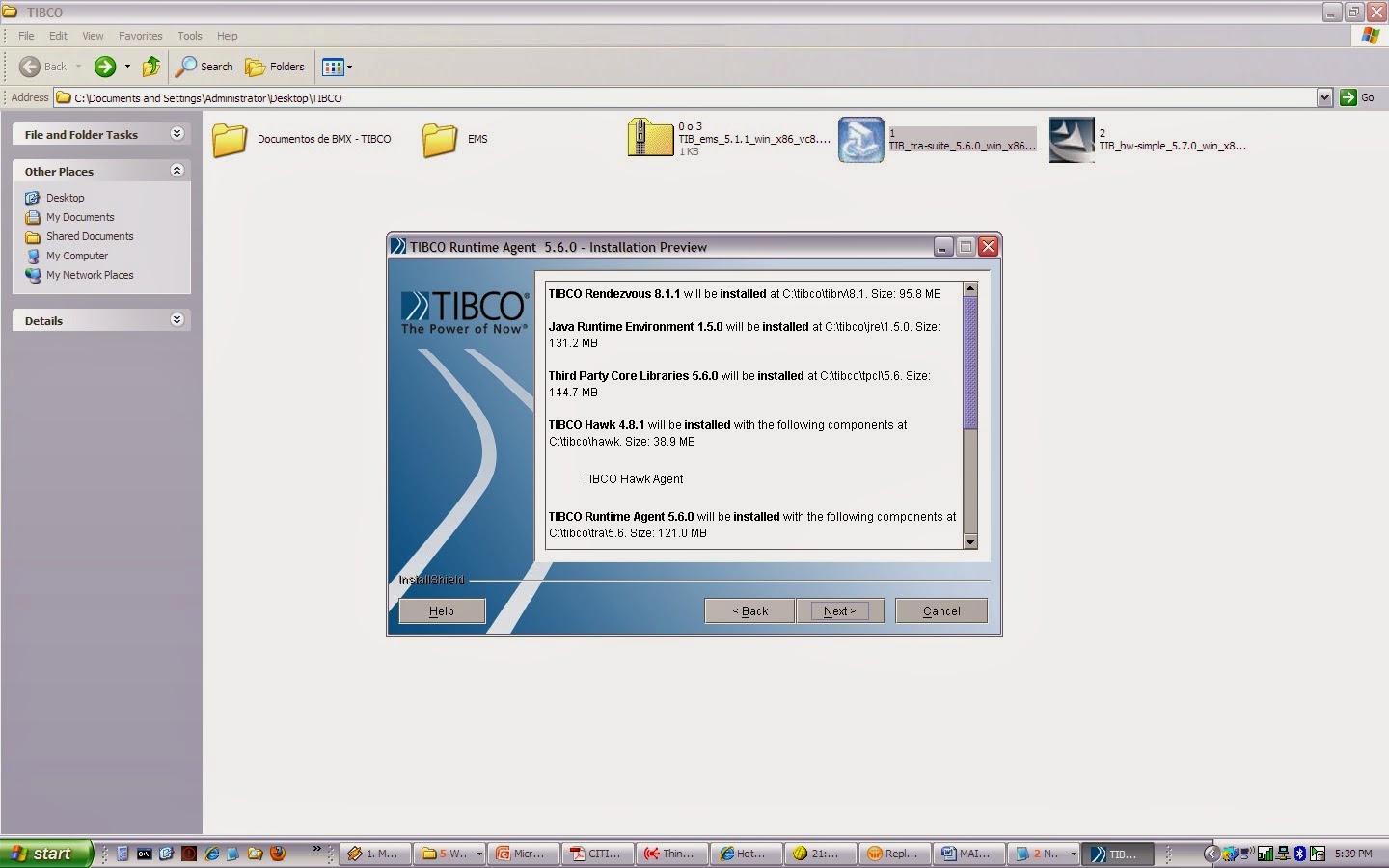Image resolution: width=1389 pixels, height=868 pixels.
Task: Open the TIB_ems_5.1.1 zip archive
Action: [x=649, y=138]
